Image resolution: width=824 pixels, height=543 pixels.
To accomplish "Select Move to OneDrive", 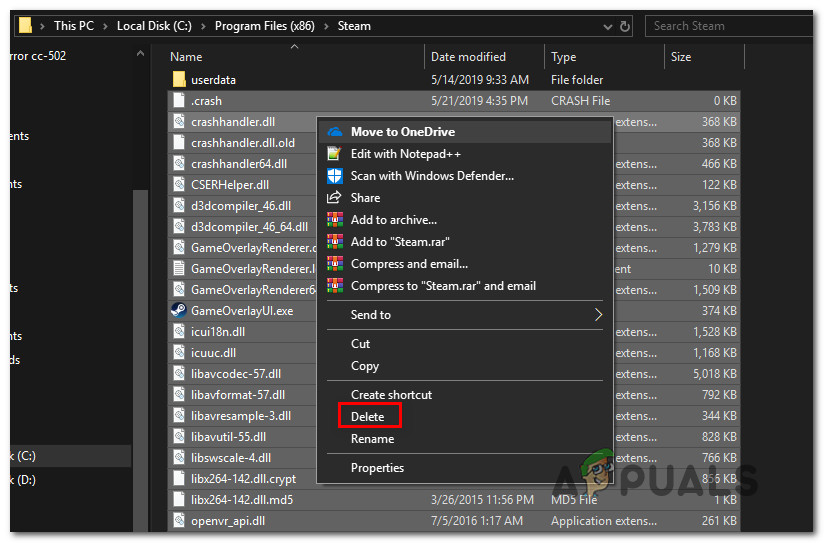I will click(x=465, y=132).
